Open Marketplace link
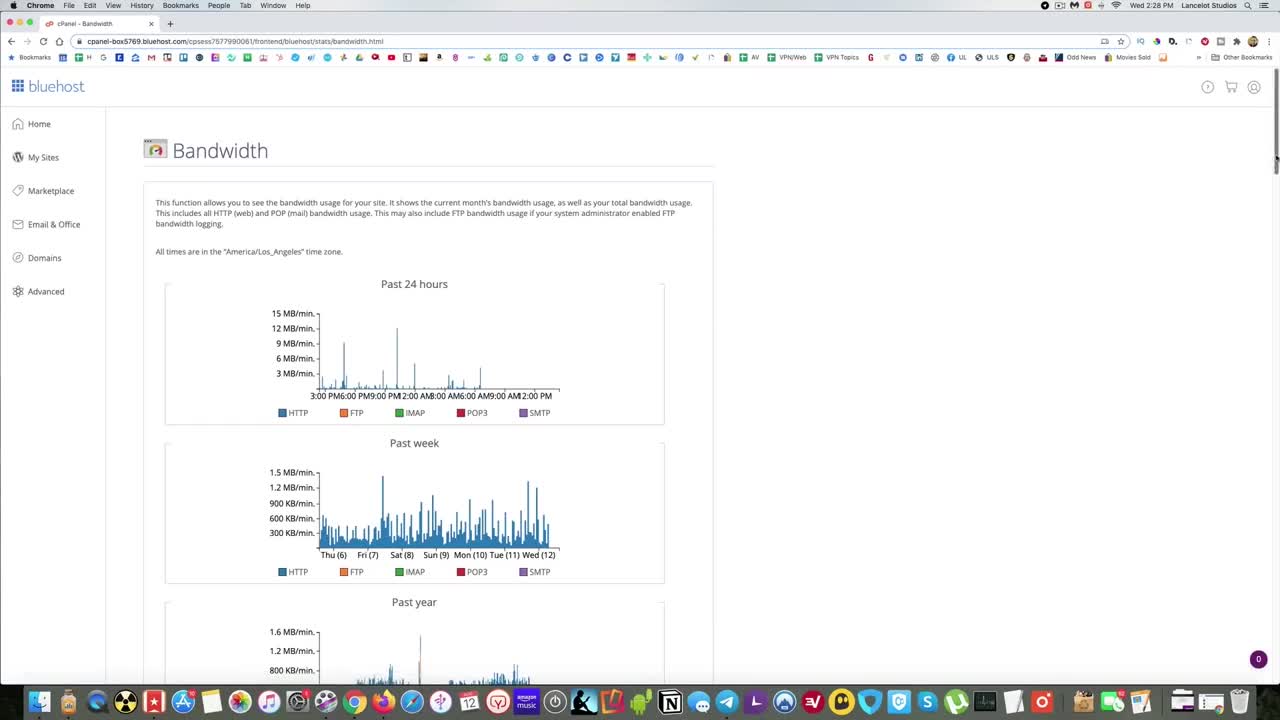 tap(51, 191)
